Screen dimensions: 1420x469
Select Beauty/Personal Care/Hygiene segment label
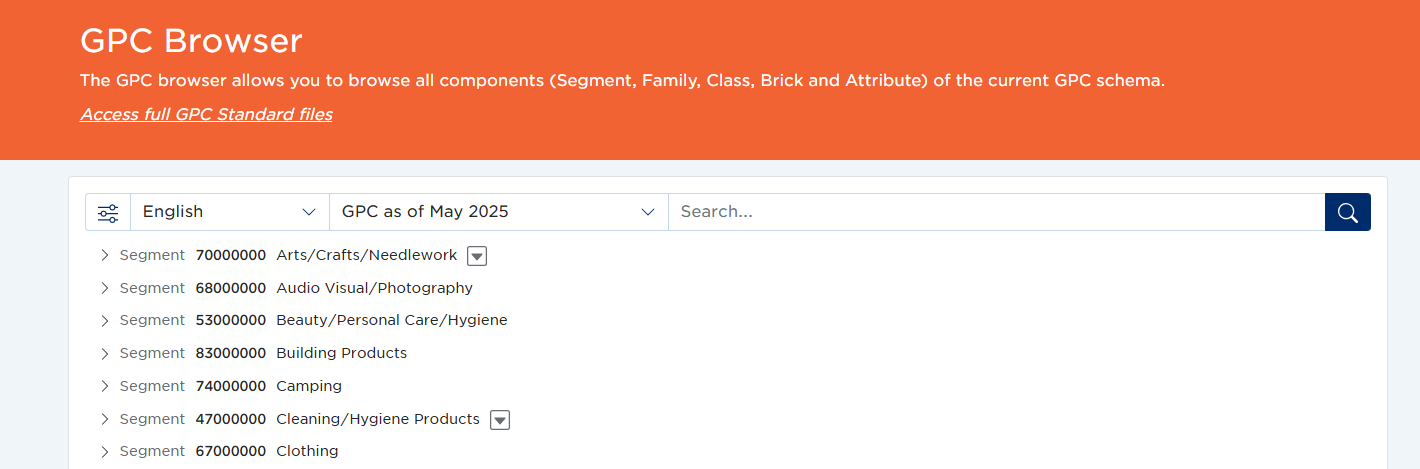coord(391,320)
